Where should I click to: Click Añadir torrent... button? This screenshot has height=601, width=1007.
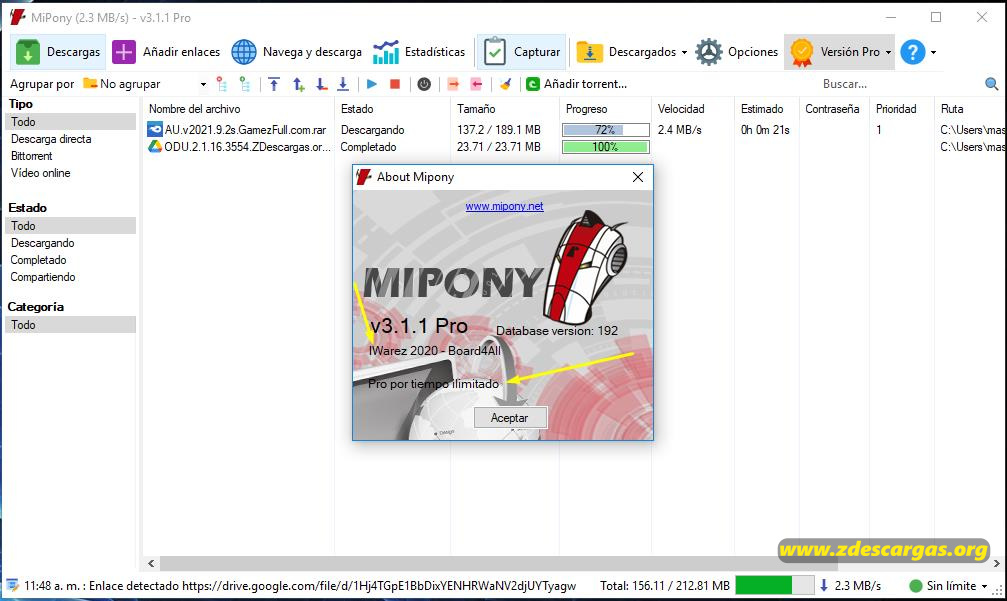click(576, 84)
